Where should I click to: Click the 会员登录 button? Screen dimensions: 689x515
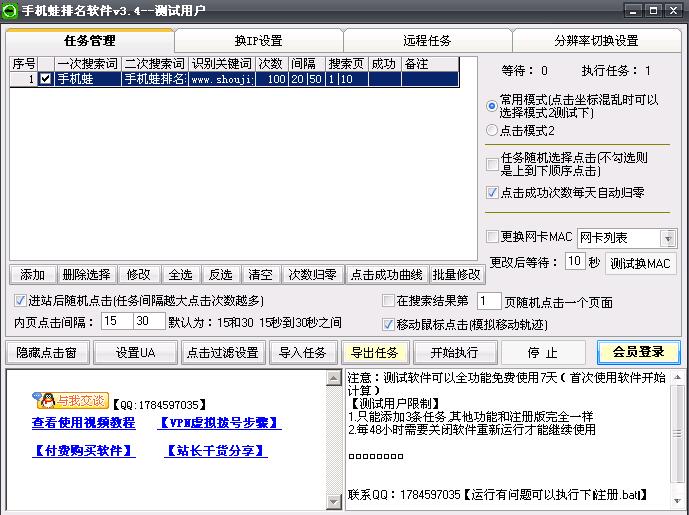click(x=638, y=352)
